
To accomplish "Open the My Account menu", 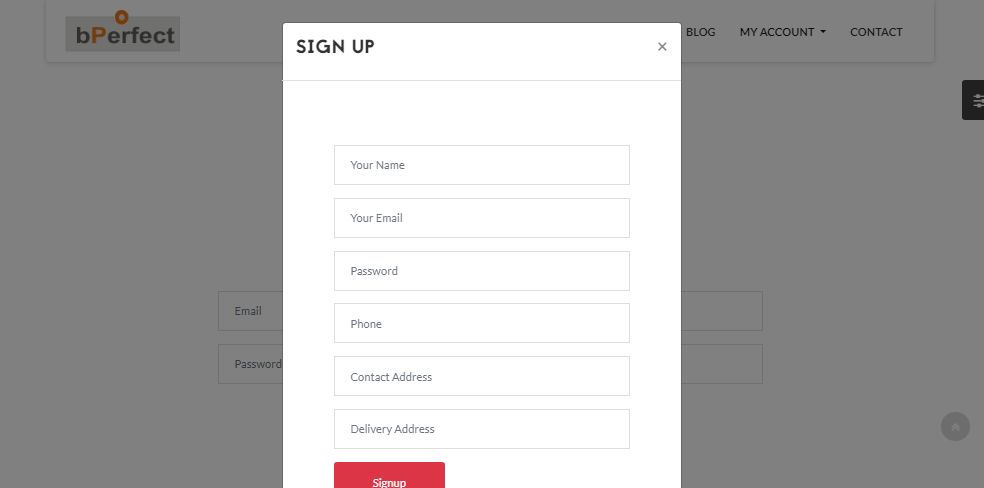I will click(x=777, y=32).
